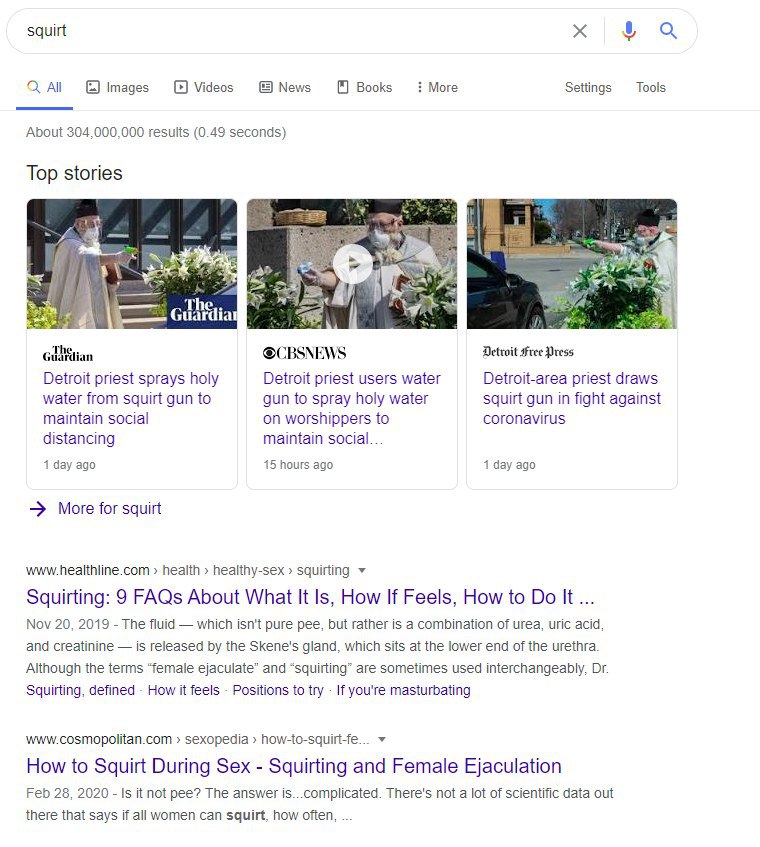Expand the cosmopolitan.com result options arrow
Image resolution: width=760 pixels, height=847 pixels.
(382, 740)
